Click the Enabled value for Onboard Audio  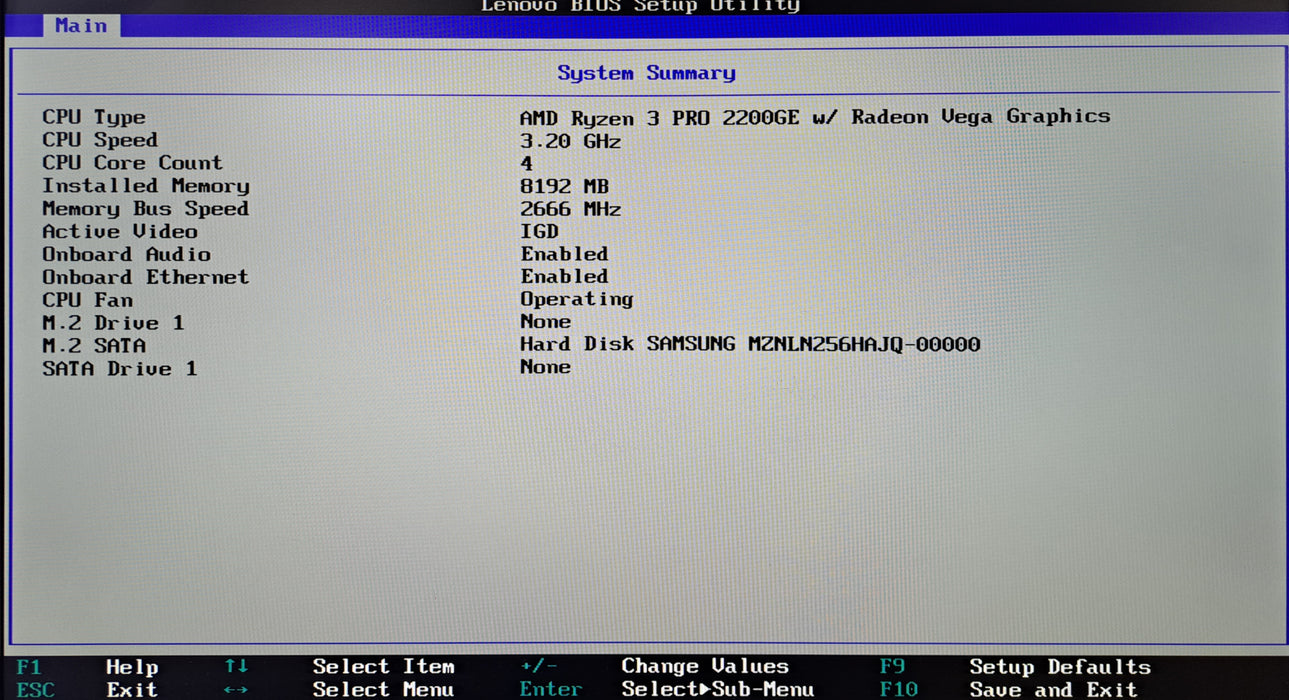coord(564,254)
